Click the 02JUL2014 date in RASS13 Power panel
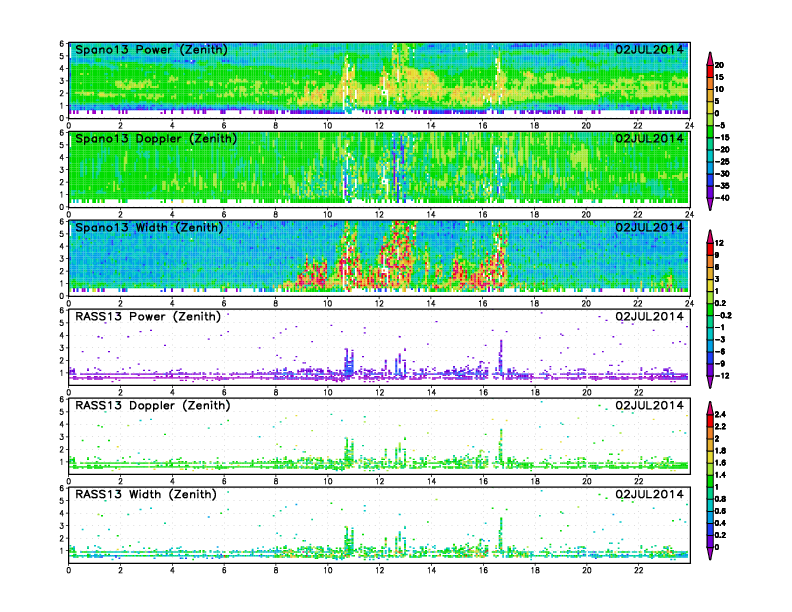 (649, 317)
